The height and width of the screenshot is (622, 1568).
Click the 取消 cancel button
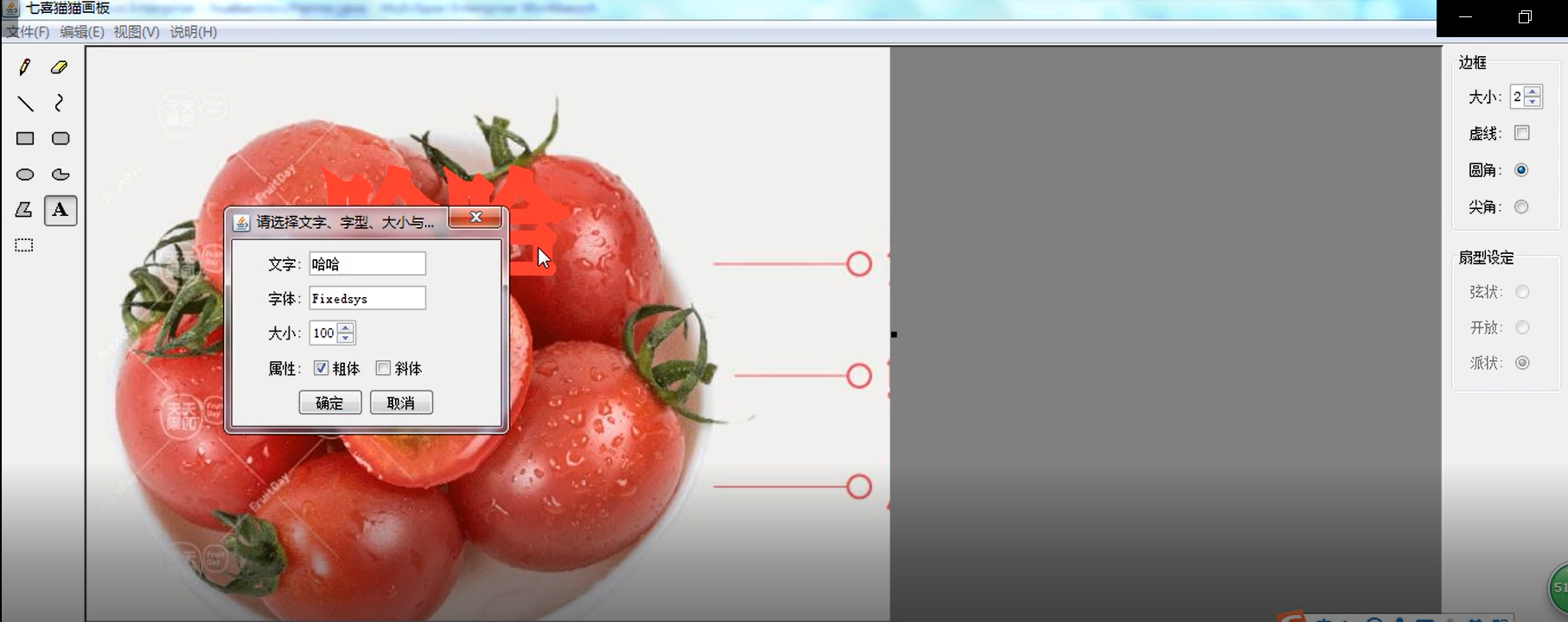(401, 403)
